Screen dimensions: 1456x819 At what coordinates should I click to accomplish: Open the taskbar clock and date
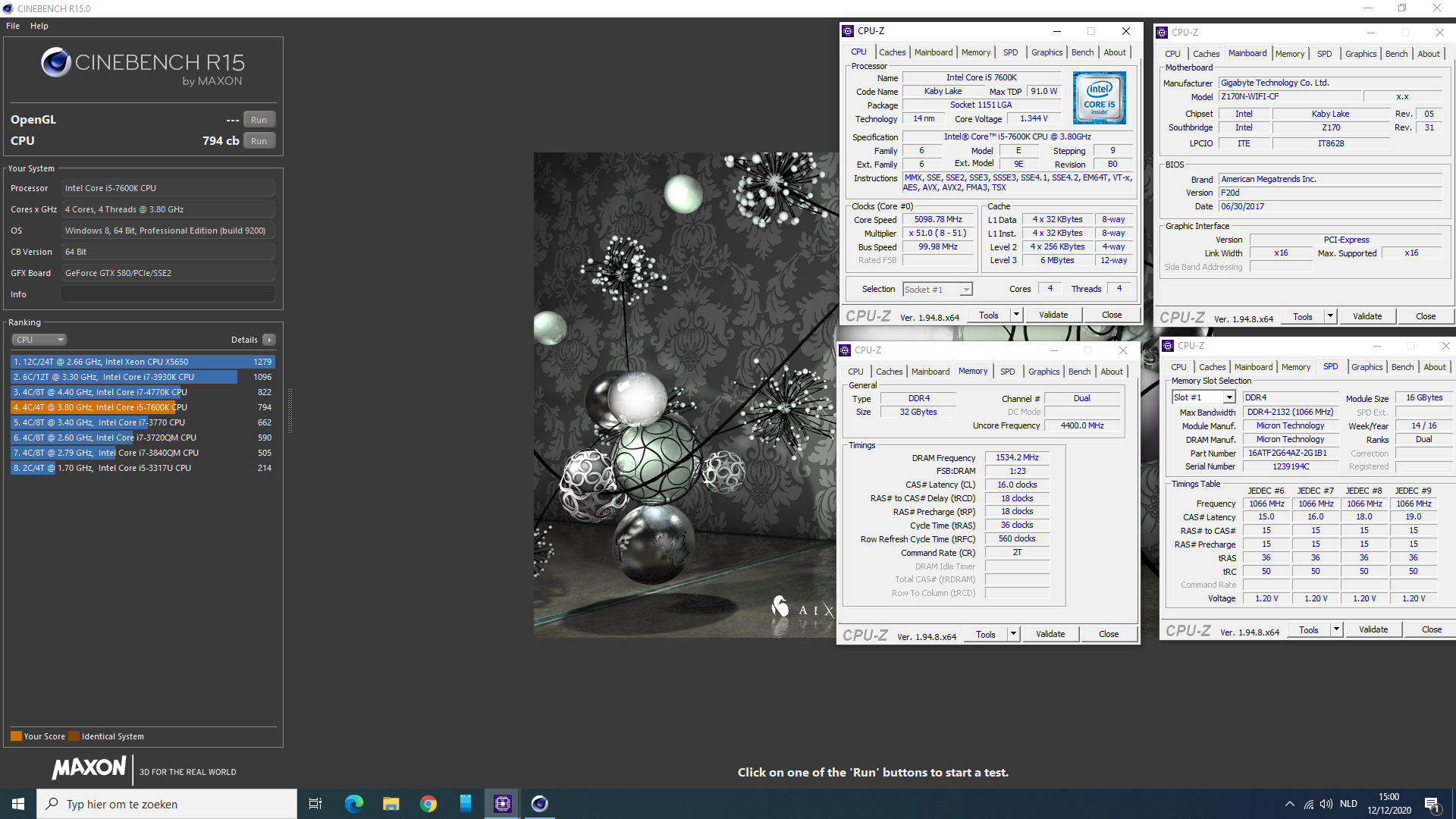[x=1389, y=804]
